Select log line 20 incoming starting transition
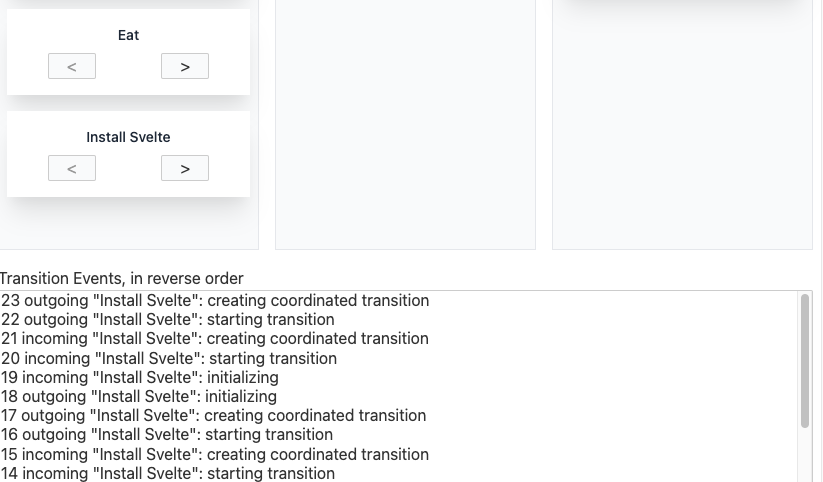Image resolution: width=823 pixels, height=482 pixels. pyautogui.click(x=169, y=358)
